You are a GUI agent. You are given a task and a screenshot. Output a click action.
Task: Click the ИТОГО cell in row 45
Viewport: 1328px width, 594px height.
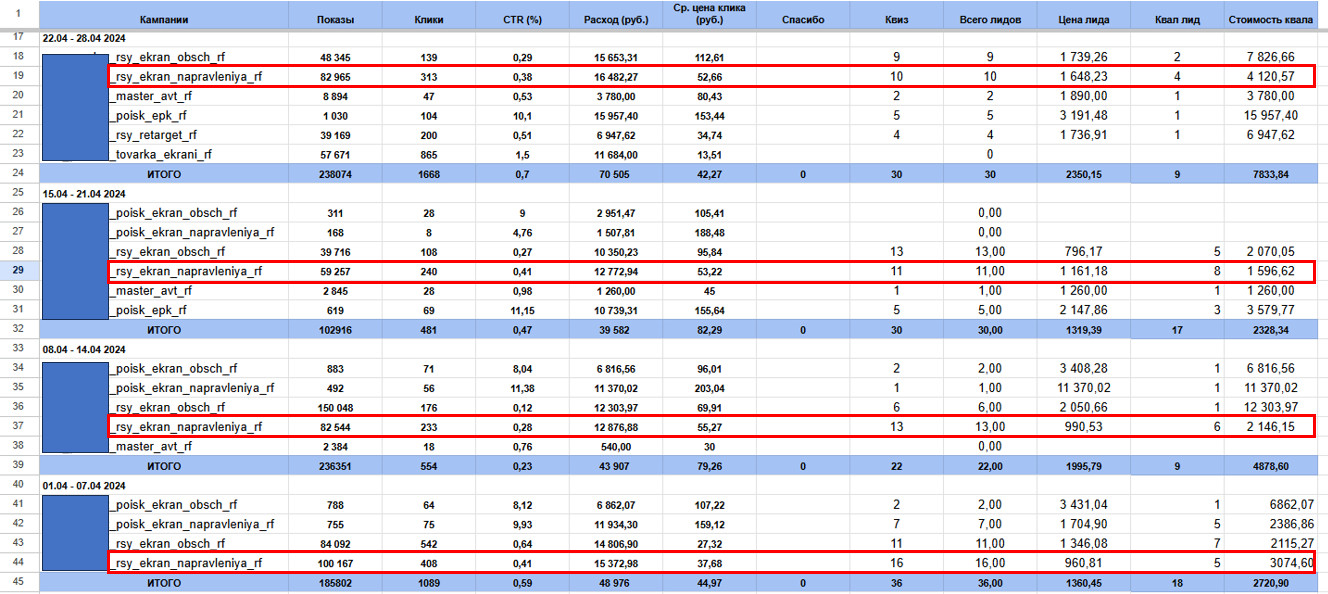164,583
